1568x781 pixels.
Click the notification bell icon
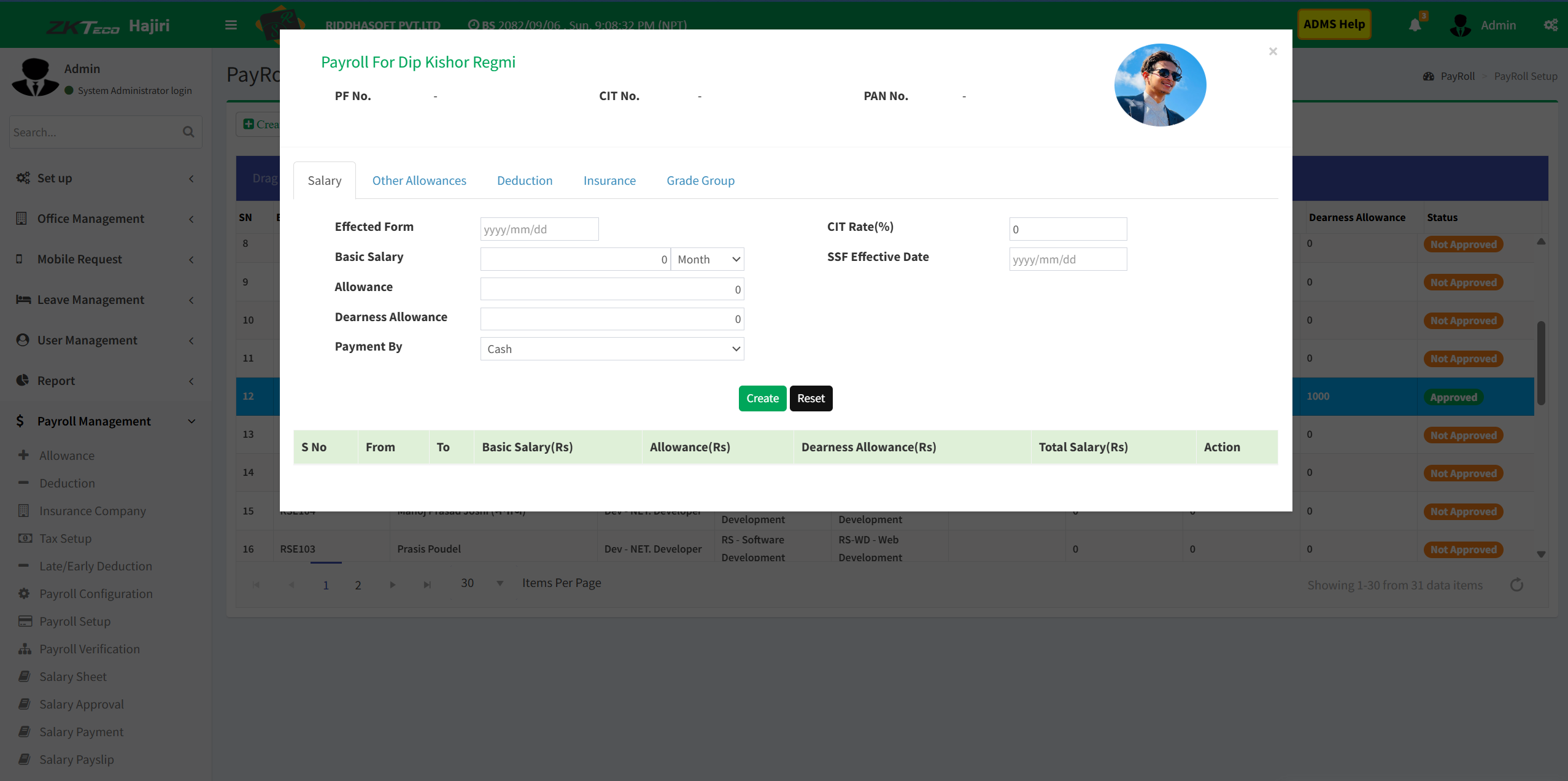[1415, 25]
